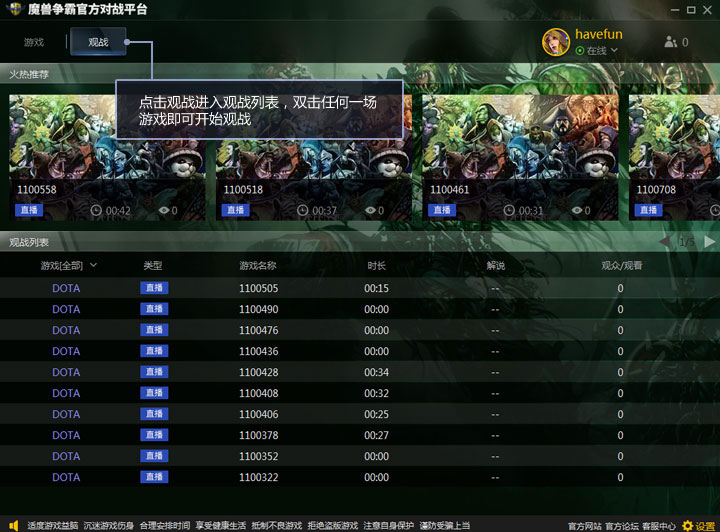Open the 官方网站 link
Image resolution: width=720 pixels, height=532 pixels.
coord(584,526)
